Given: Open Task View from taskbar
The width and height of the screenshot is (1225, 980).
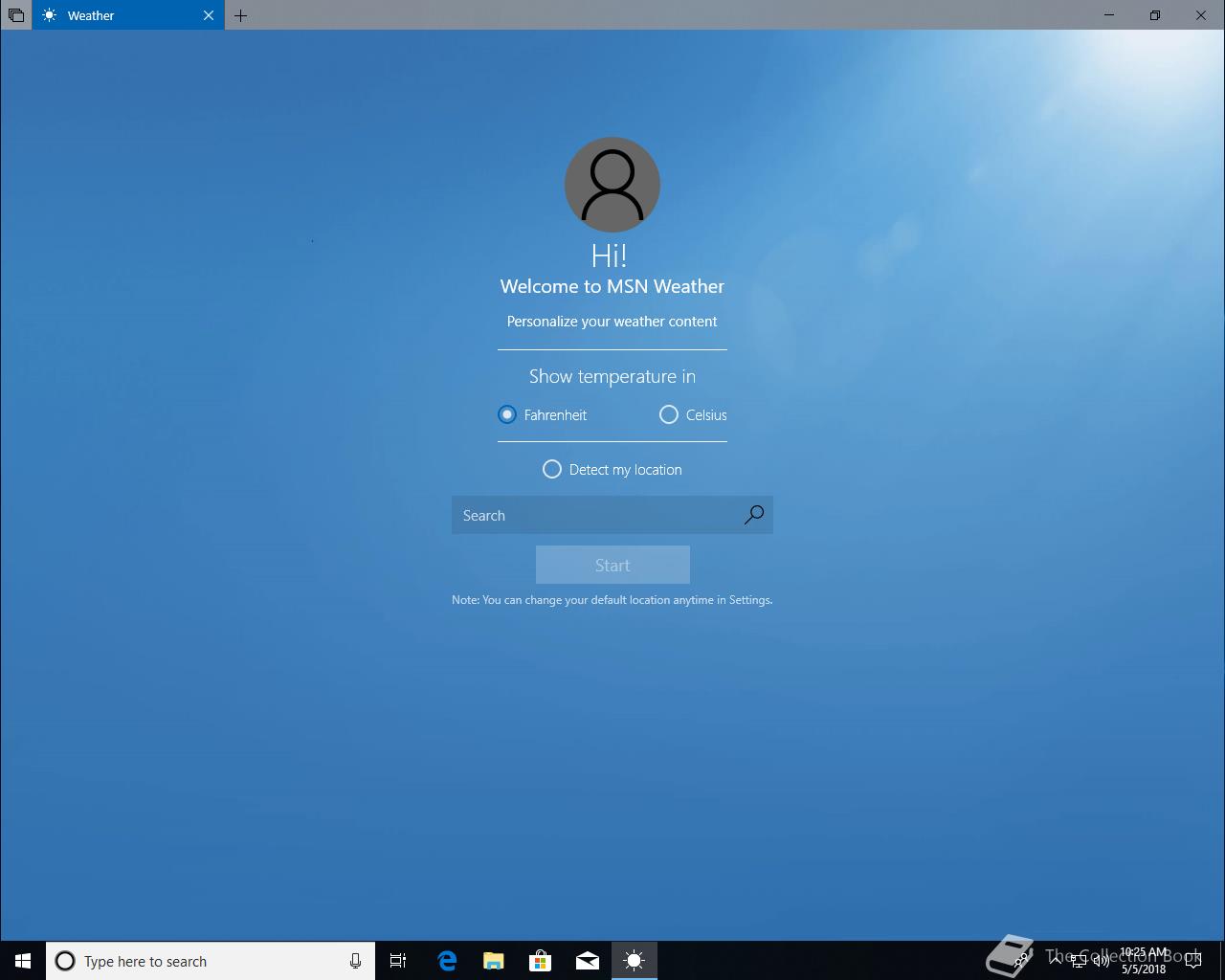Looking at the screenshot, I should [398, 961].
